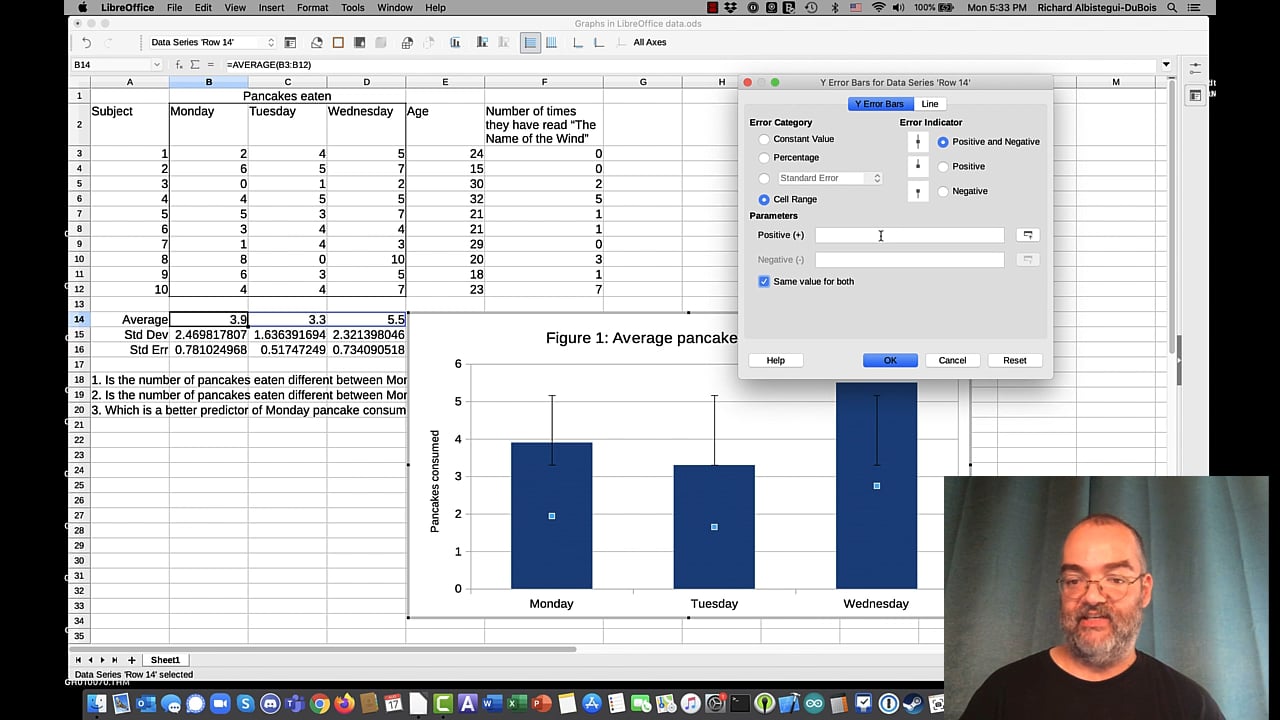Choose the positive-and-negative error indicator image
Image resolution: width=1280 pixels, height=720 pixels.
(x=917, y=142)
